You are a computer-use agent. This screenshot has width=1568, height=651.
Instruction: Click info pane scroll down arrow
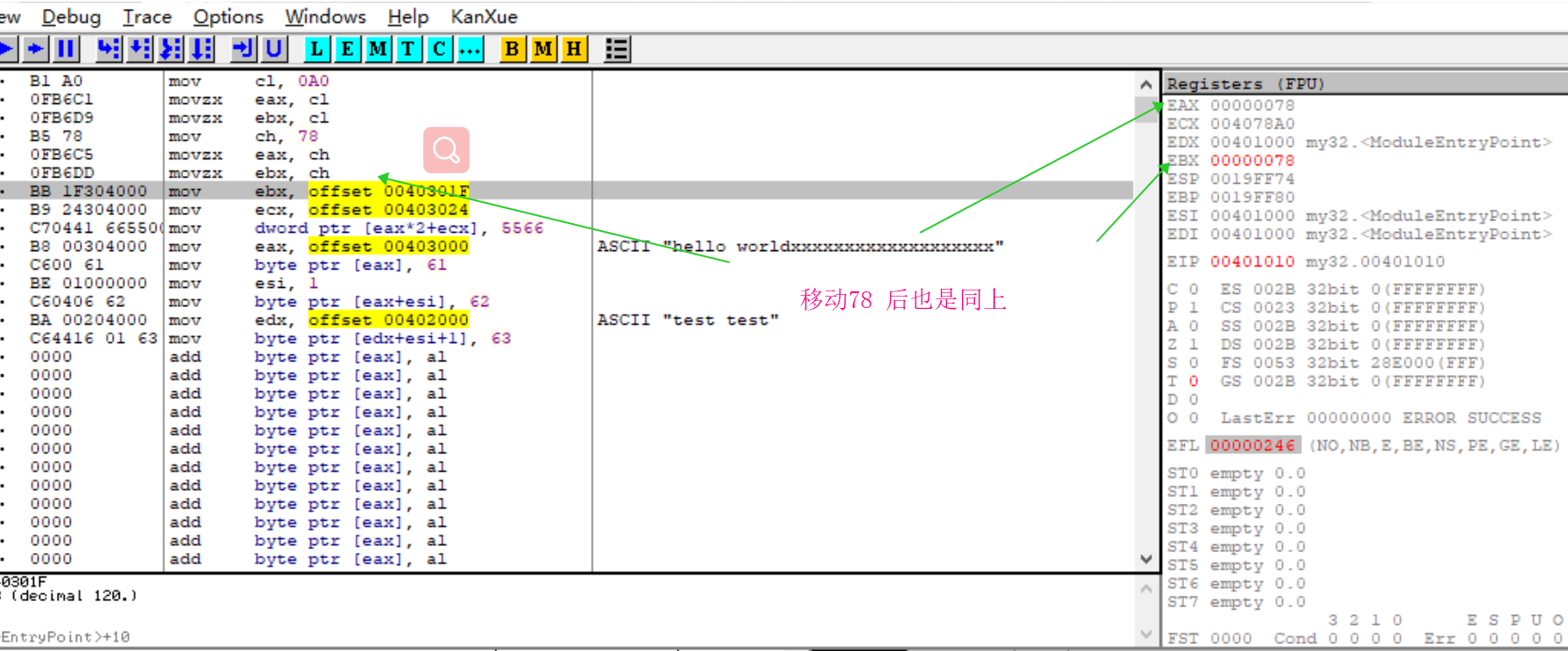point(1146,633)
